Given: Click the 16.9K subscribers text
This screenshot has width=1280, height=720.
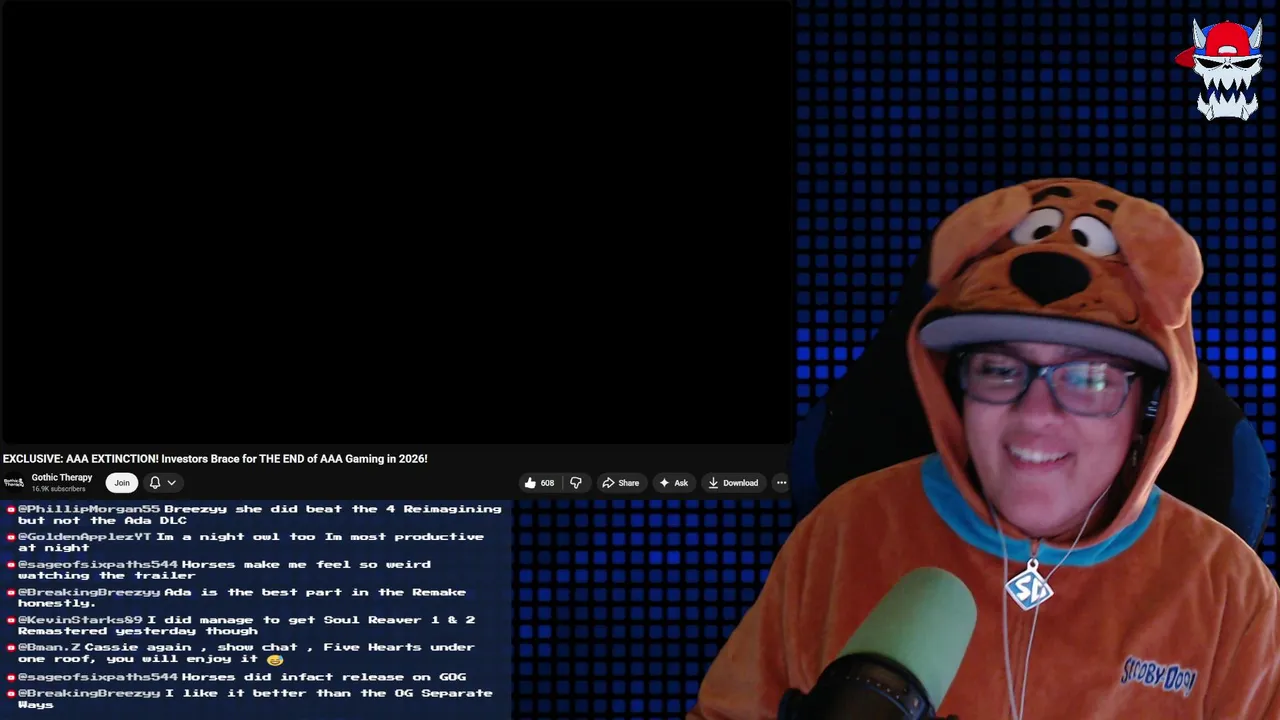Looking at the screenshot, I should click(x=58, y=489).
